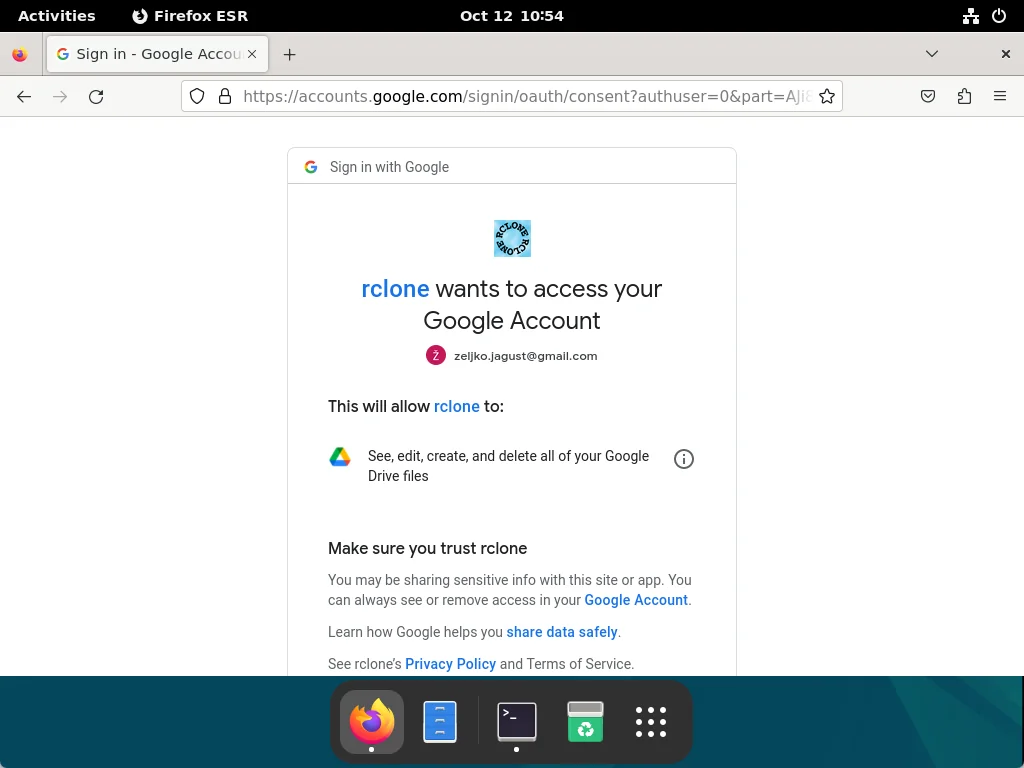Open the Trash icon in the dock
This screenshot has width=1024, height=768.
585,722
